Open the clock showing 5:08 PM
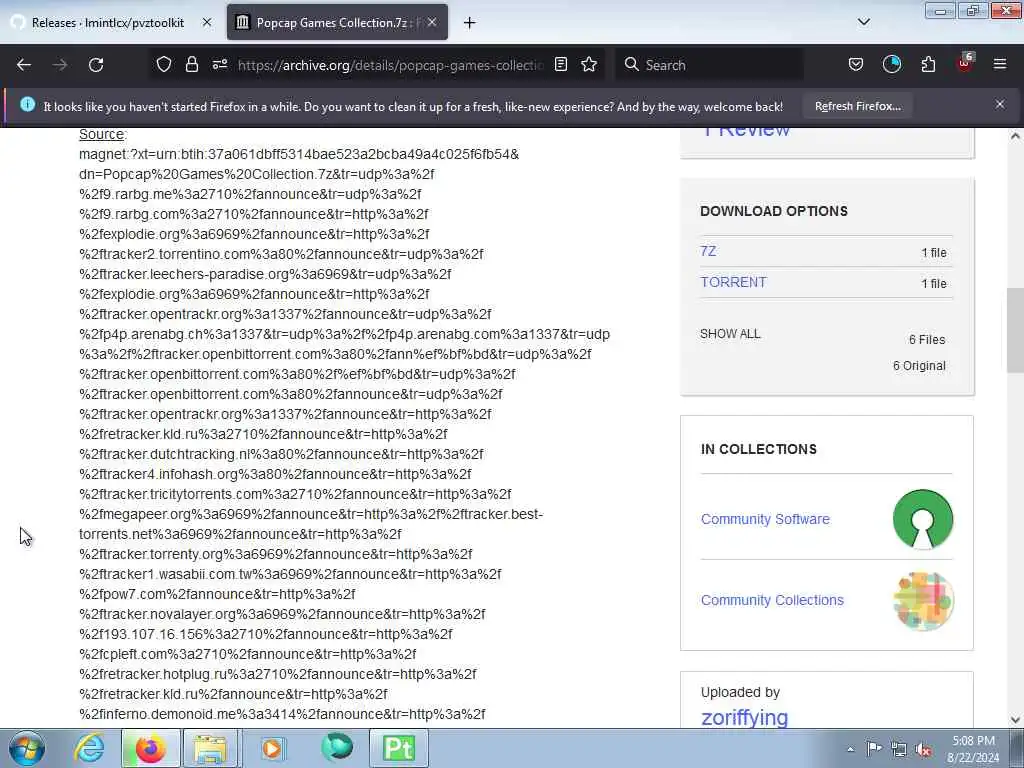Image resolution: width=1024 pixels, height=768 pixels. click(x=973, y=749)
